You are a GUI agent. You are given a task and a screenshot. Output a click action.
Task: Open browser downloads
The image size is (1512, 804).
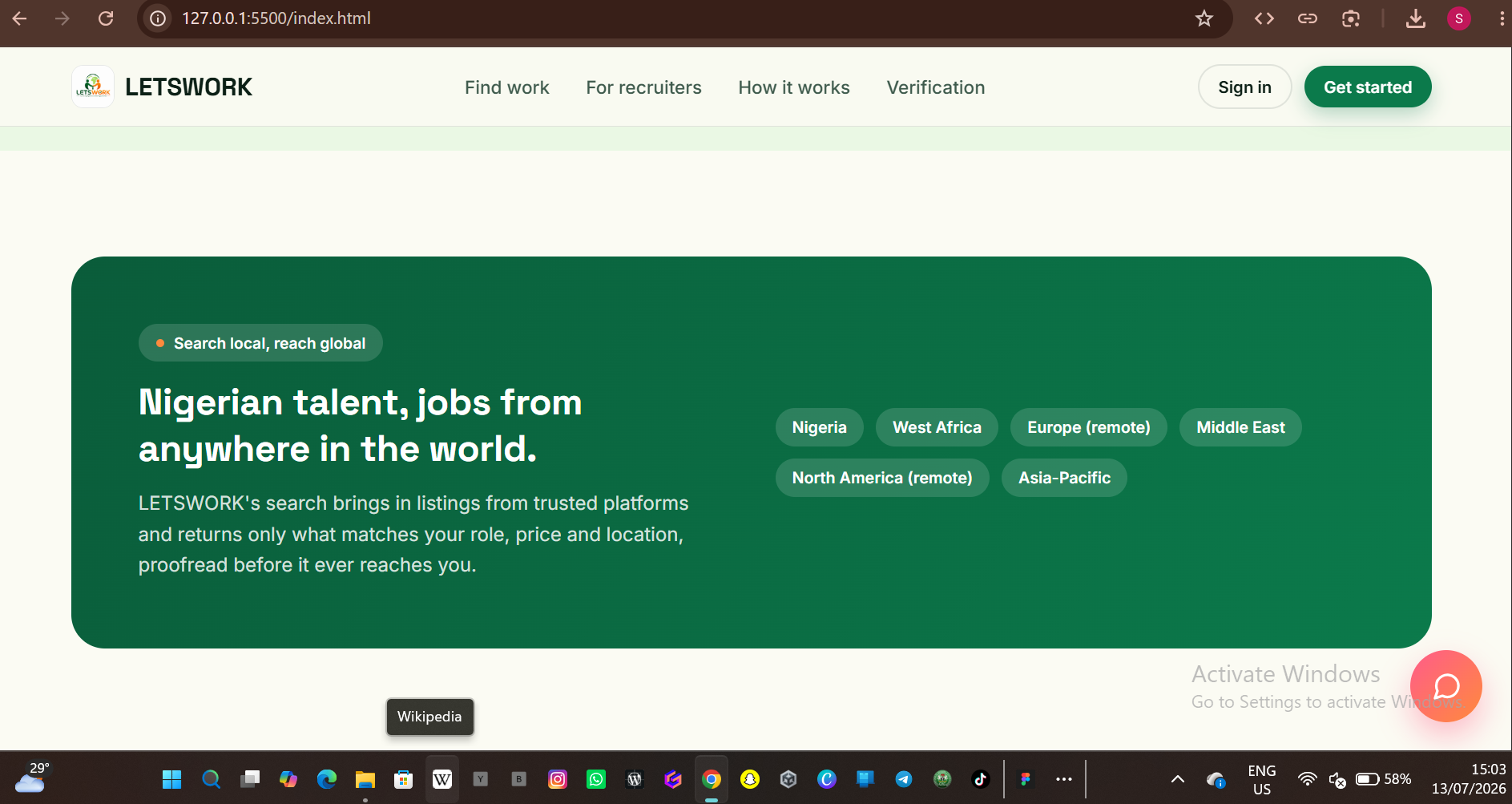click(x=1416, y=18)
